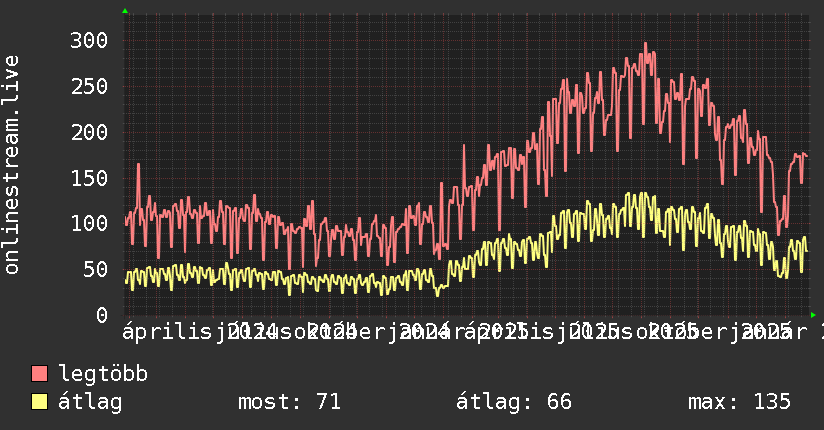The width and height of the screenshot is (824, 430).
Task: Click the green arrow ending x-axis
Action: pos(813,315)
